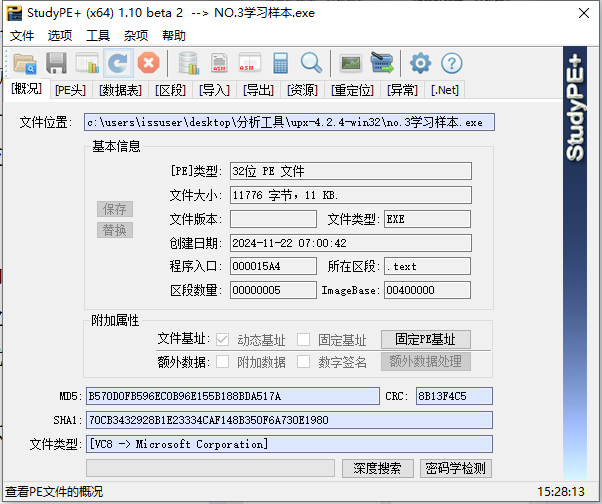Click the window with bar chart icon
Screen dimensions: 602x504
87,63
